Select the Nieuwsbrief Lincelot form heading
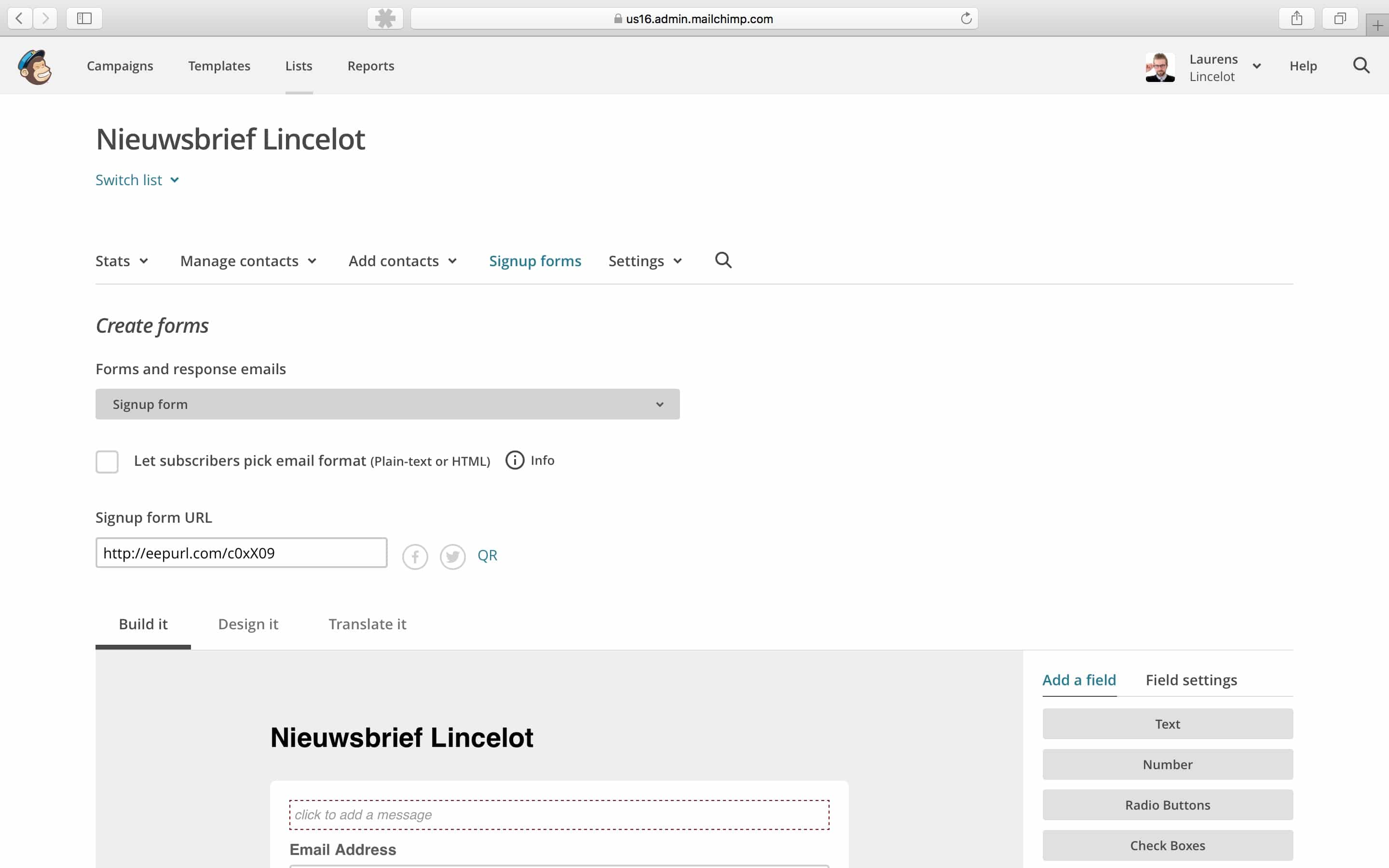Screen dimensions: 1389x868 click(x=402, y=738)
